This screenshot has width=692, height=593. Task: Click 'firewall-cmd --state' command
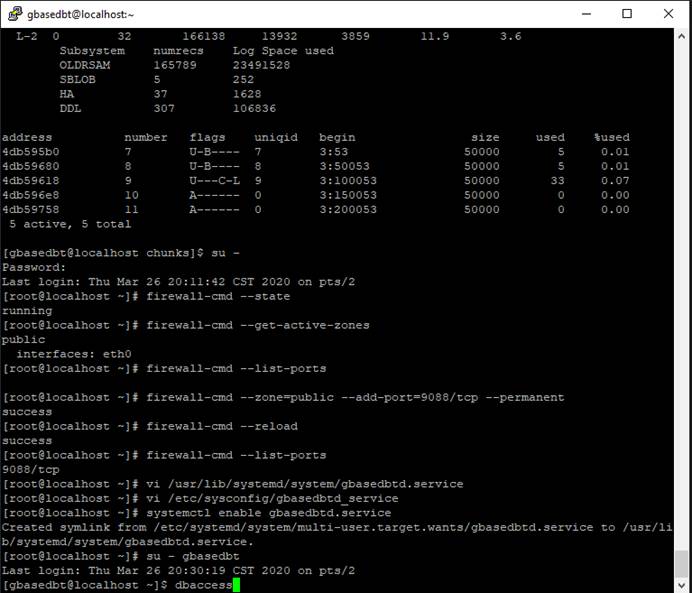(218, 296)
